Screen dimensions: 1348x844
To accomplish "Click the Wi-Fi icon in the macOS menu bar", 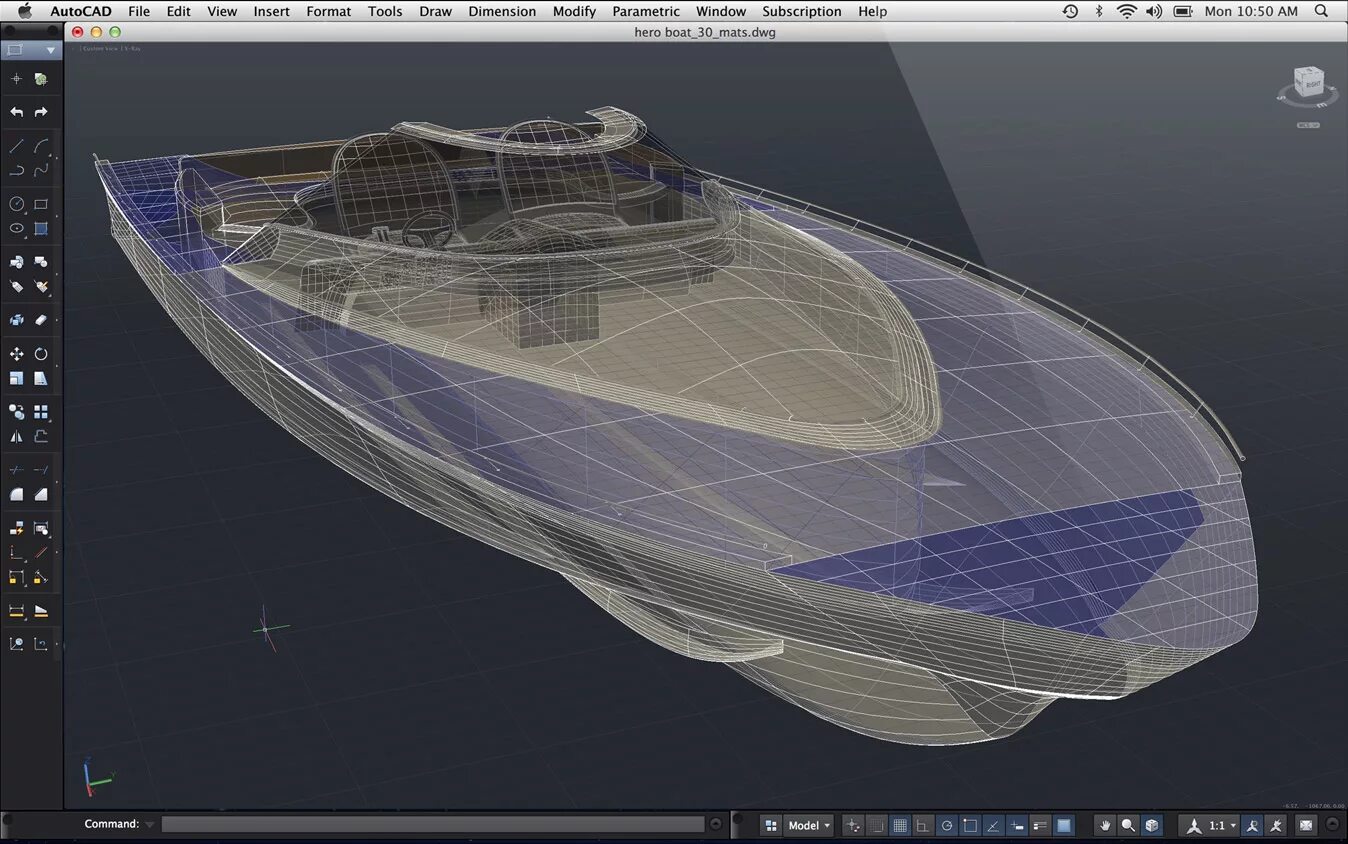I will (1126, 11).
